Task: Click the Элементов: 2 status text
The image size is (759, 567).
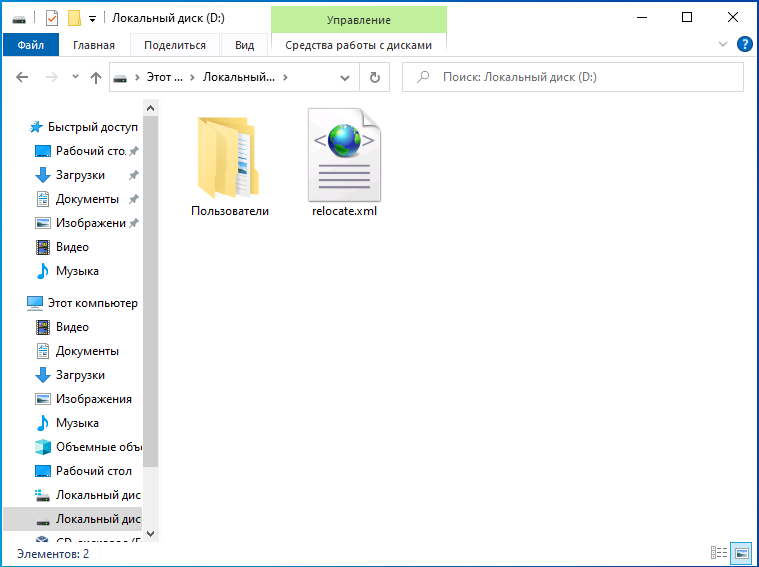Action: coord(53,553)
